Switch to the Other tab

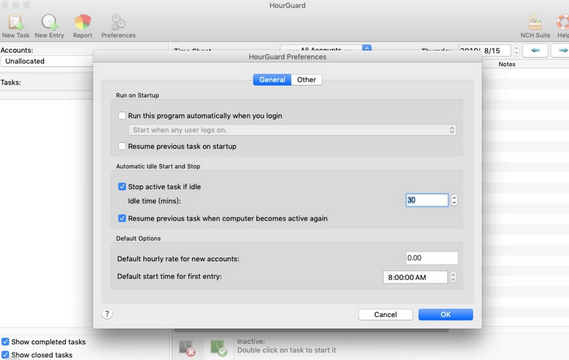click(306, 80)
